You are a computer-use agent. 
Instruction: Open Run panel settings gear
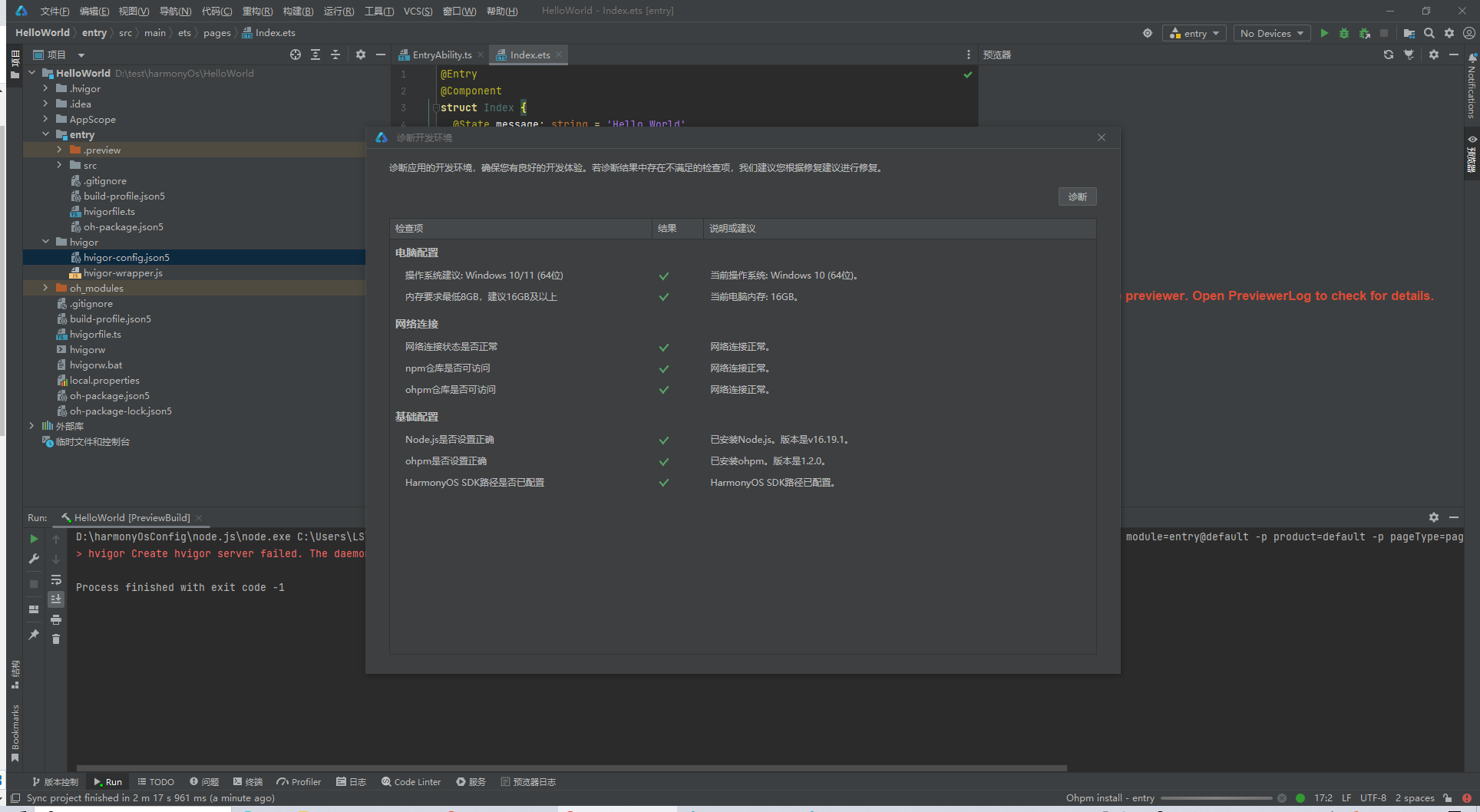click(x=1434, y=517)
